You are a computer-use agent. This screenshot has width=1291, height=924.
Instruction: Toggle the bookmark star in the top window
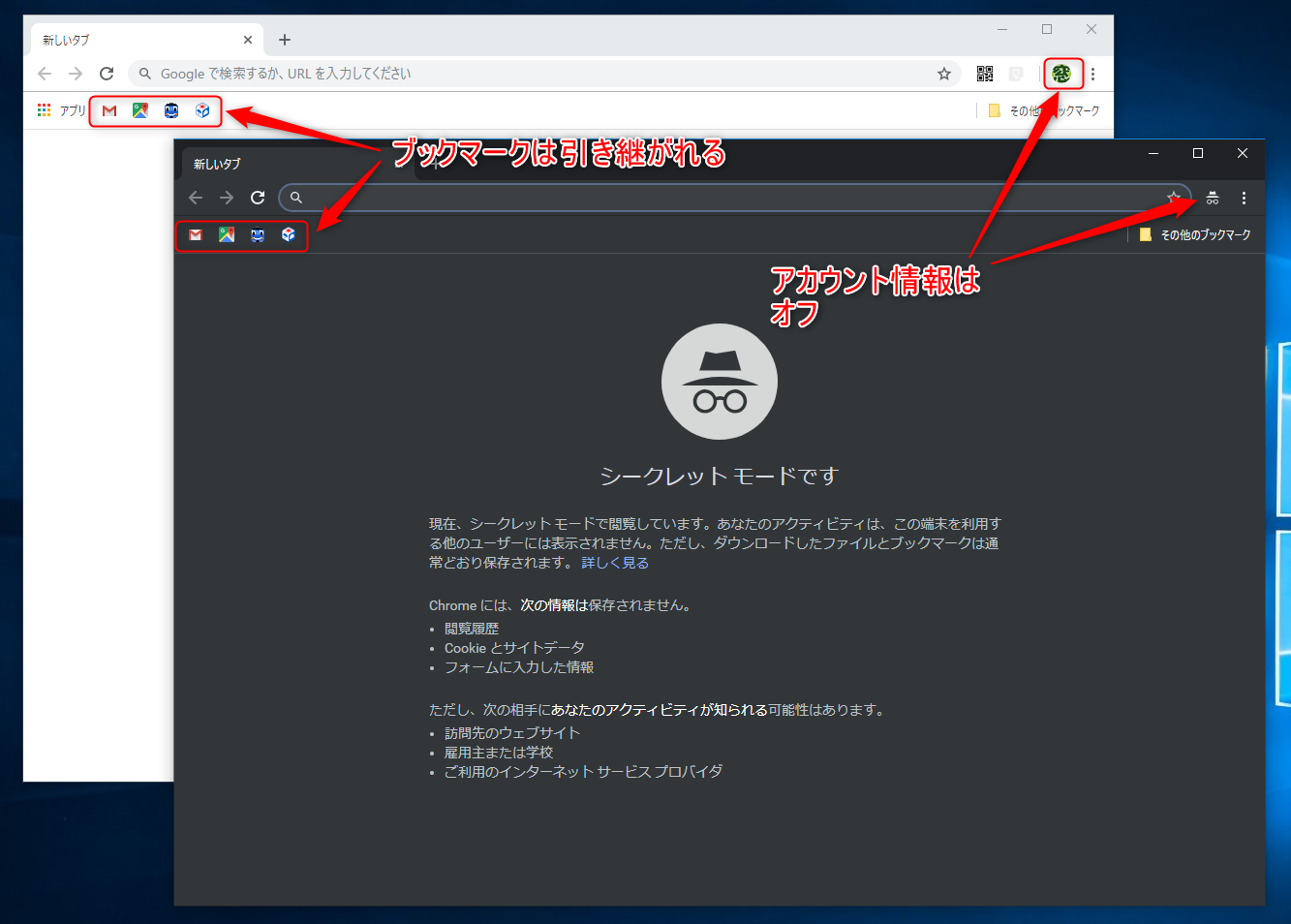point(944,74)
